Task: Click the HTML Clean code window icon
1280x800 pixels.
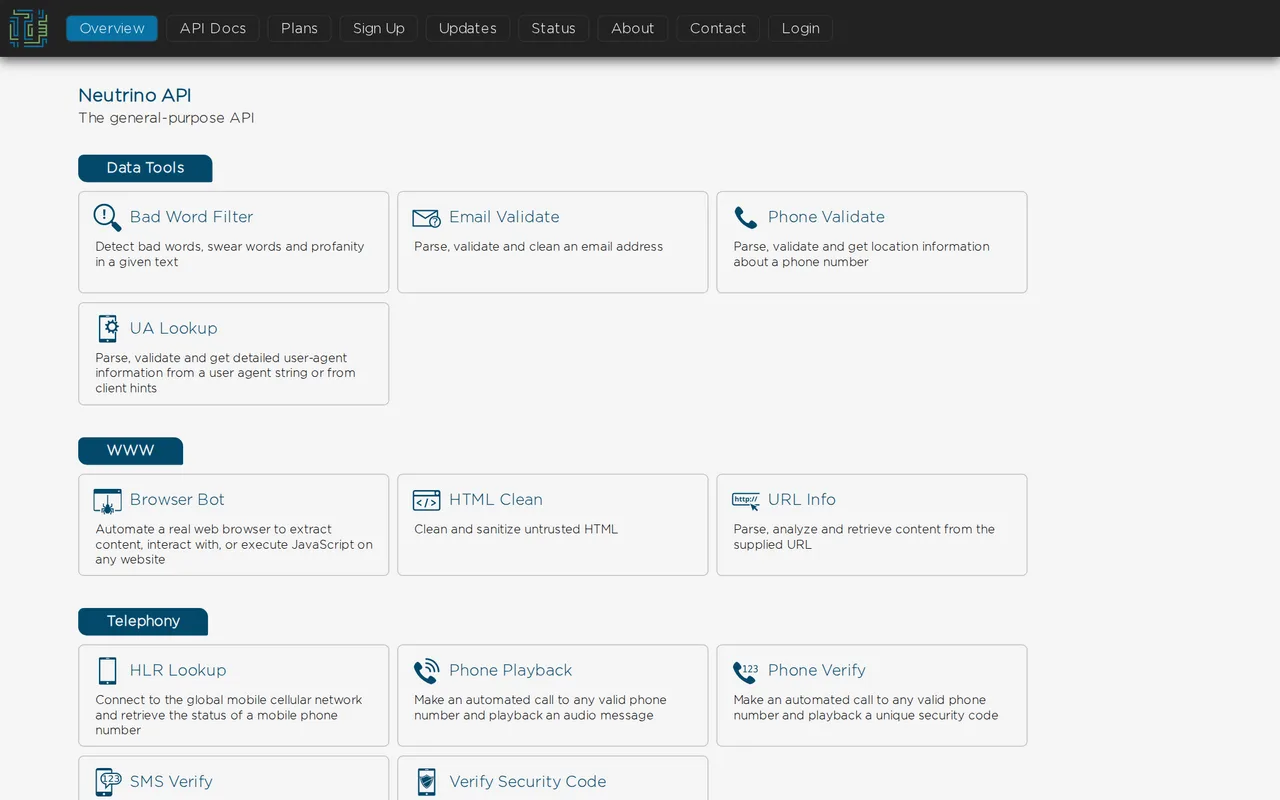Action: (x=427, y=500)
